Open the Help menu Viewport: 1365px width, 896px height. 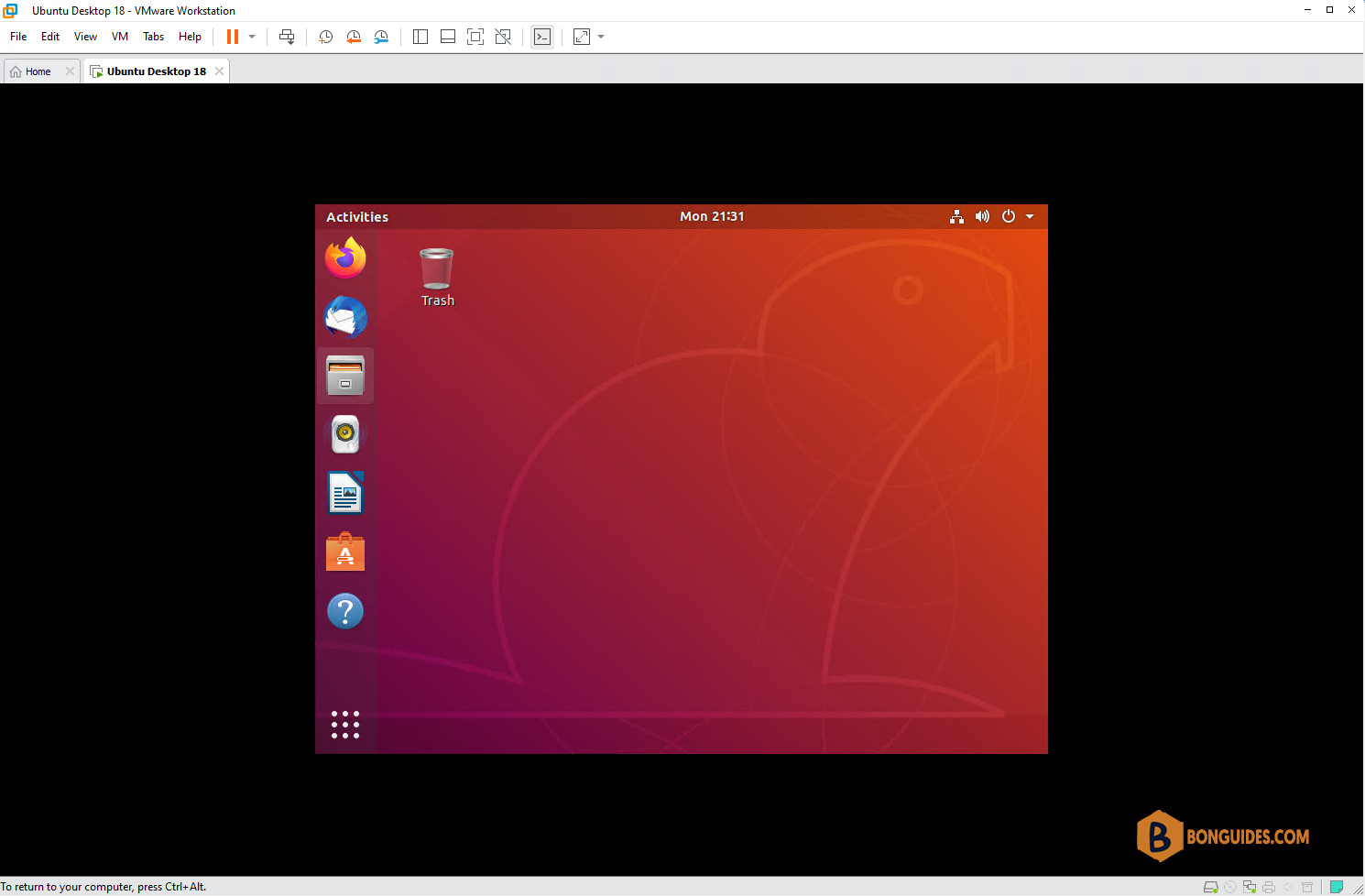tap(190, 37)
